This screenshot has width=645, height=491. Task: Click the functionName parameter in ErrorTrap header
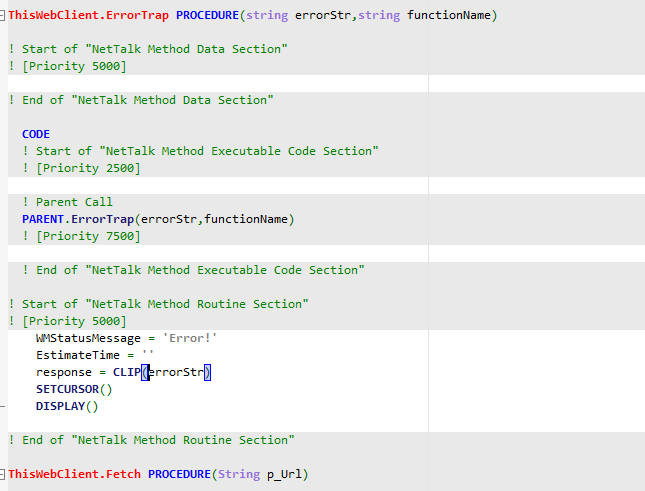click(451, 15)
